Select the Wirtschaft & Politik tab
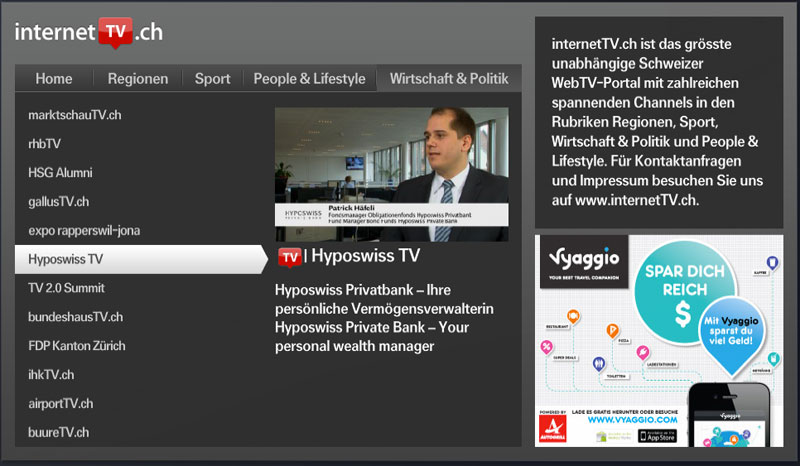This screenshot has width=800, height=466. 449,79
